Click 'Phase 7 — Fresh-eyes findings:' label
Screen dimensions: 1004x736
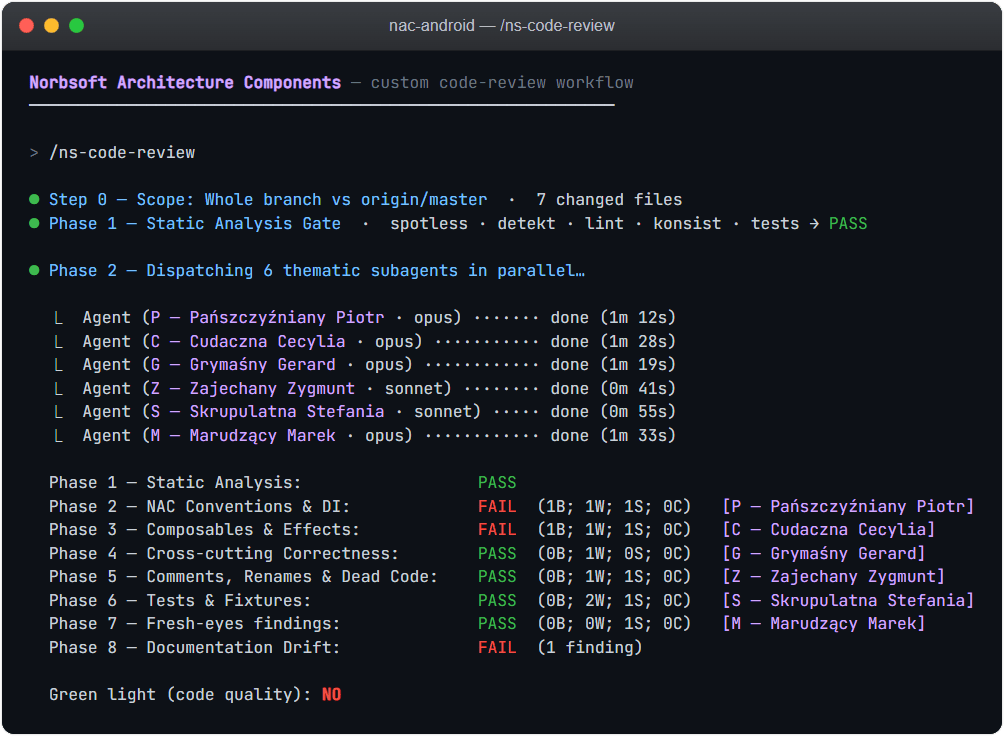(x=195, y=624)
